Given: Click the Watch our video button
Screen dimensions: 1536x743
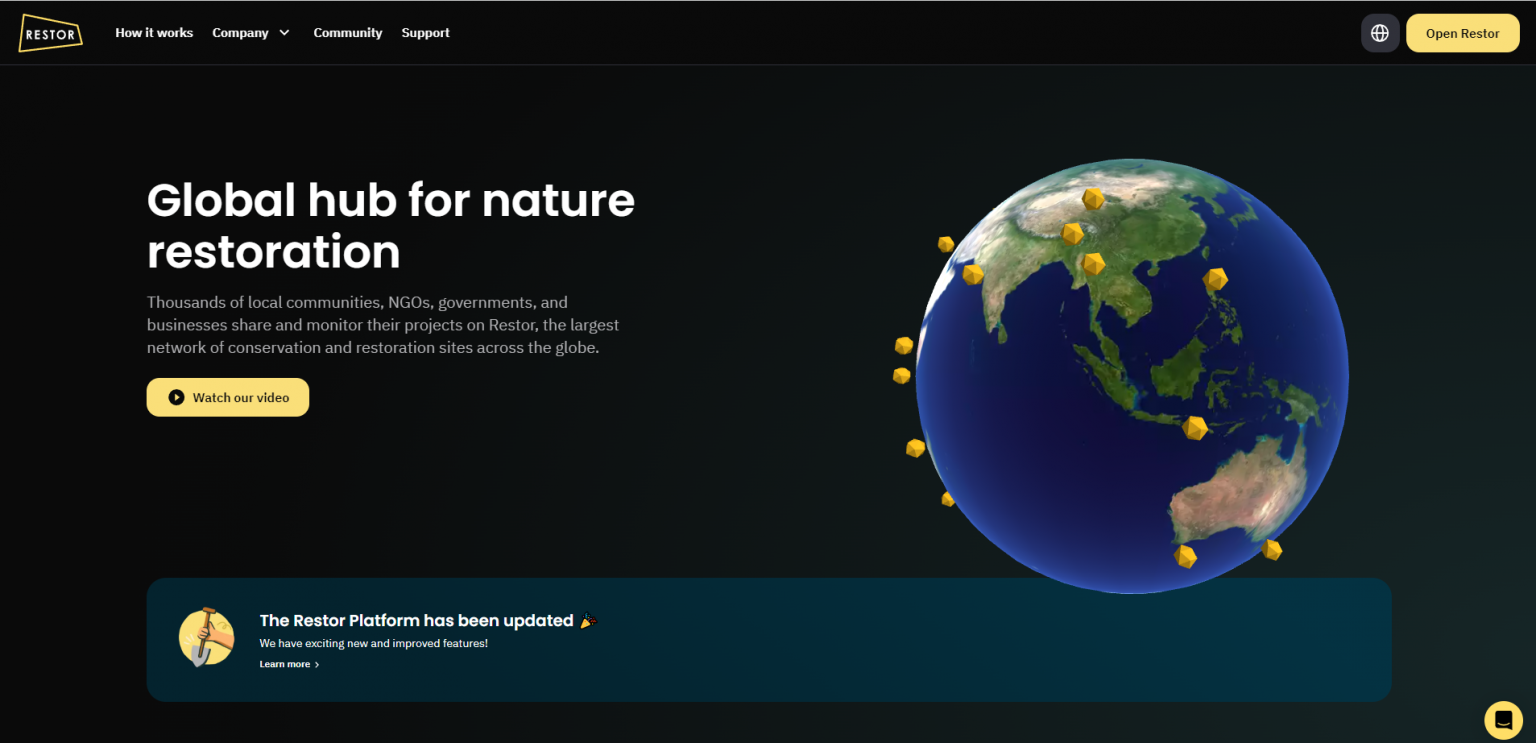Looking at the screenshot, I should point(228,397).
